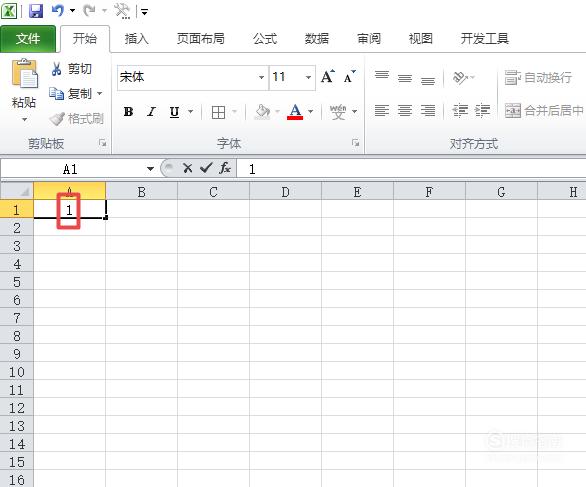The width and height of the screenshot is (586, 487).
Task: Expand the Undo history dropdown arrow
Action: pos(73,11)
